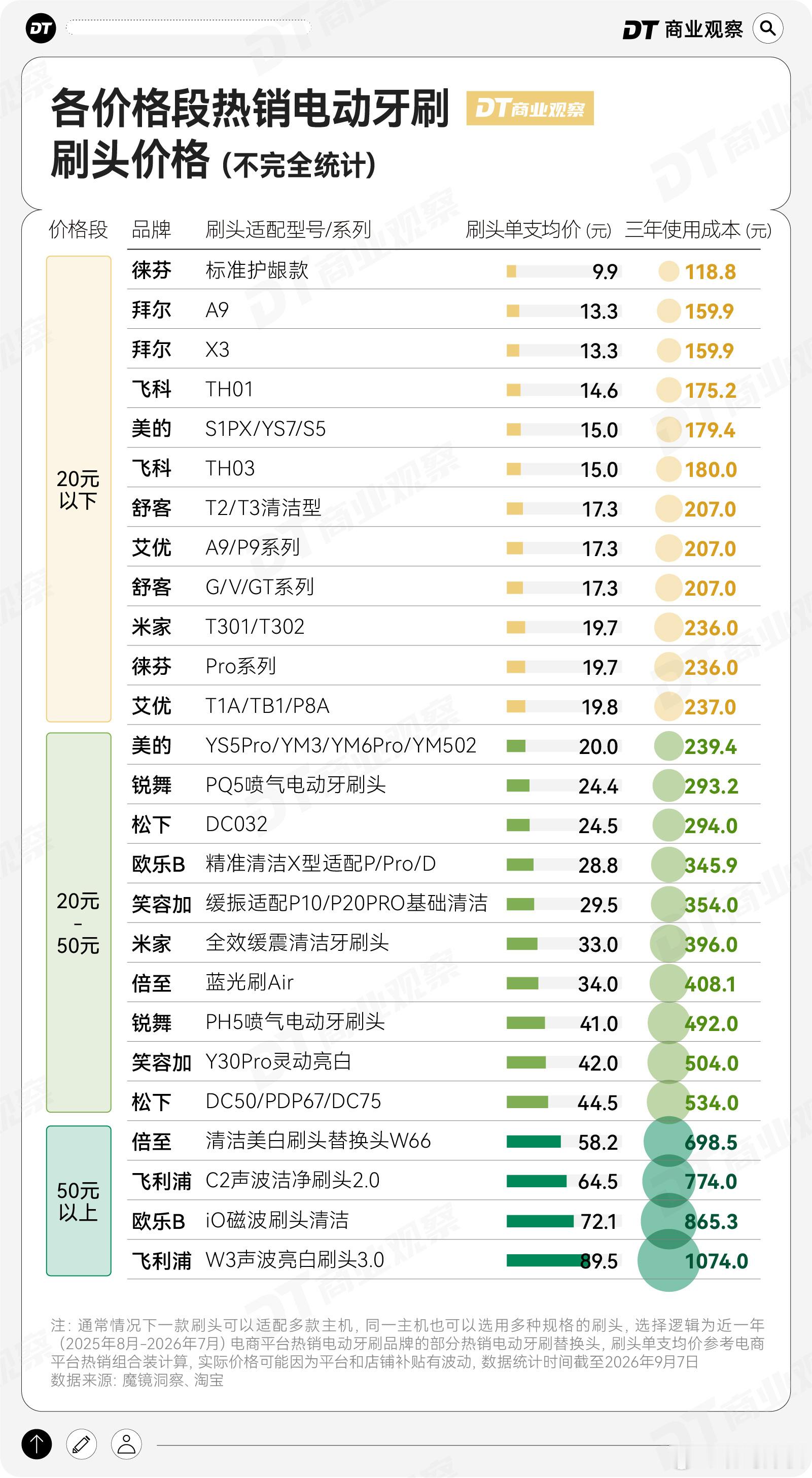
Task: Click the DT商业观察 header brand text
Action: (682, 29)
